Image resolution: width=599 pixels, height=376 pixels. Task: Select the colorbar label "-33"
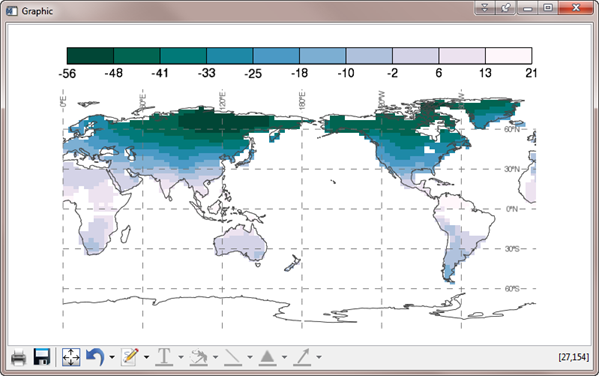[x=206, y=73]
